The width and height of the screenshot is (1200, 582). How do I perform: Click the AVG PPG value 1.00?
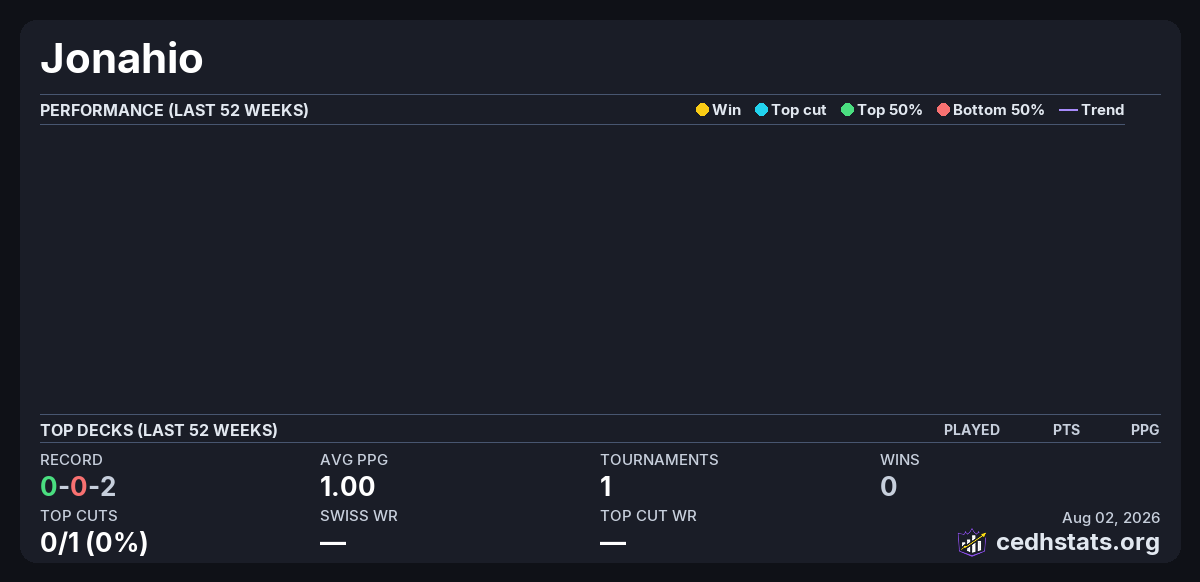(348, 487)
